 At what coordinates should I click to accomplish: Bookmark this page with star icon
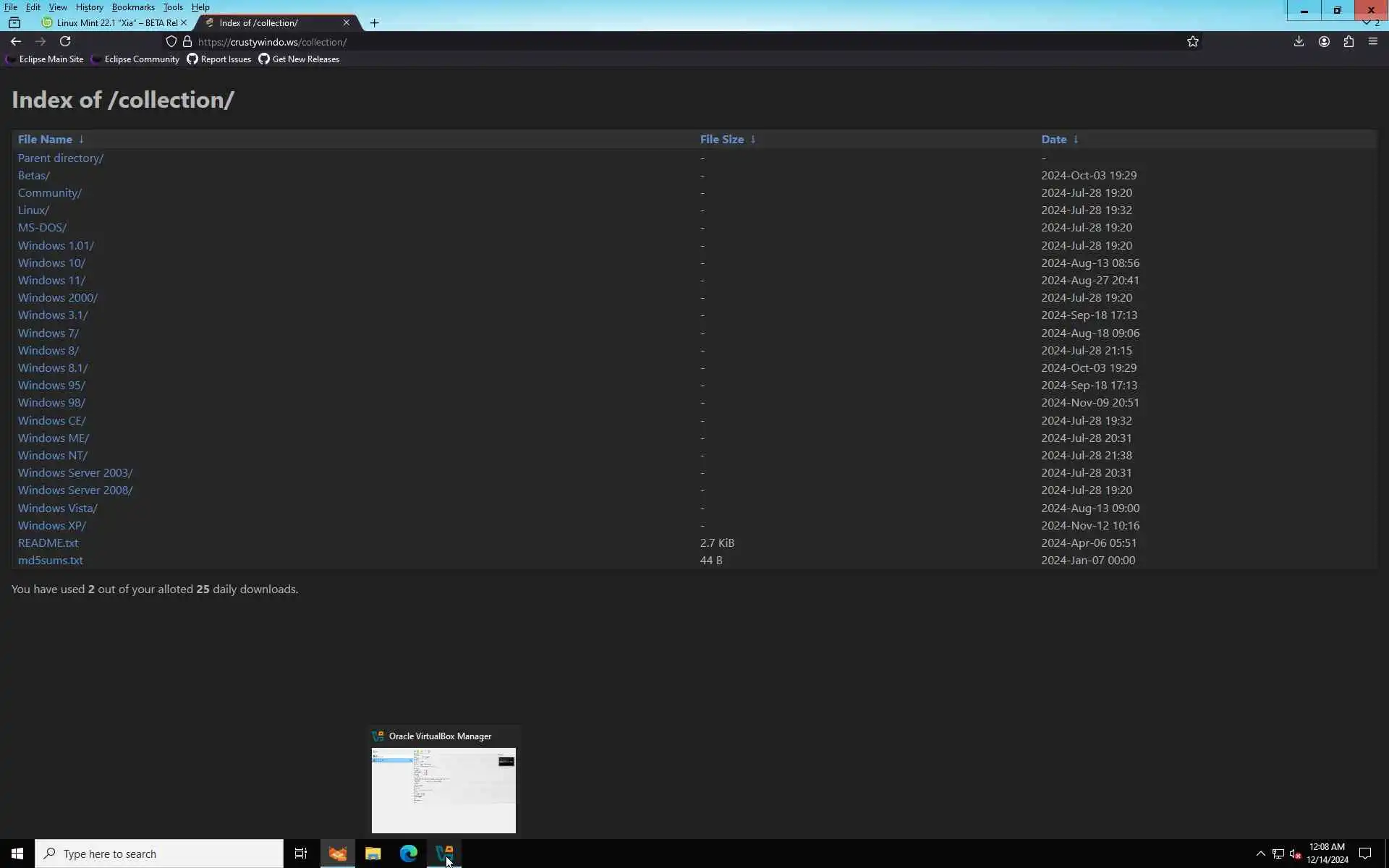(1193, 42)
